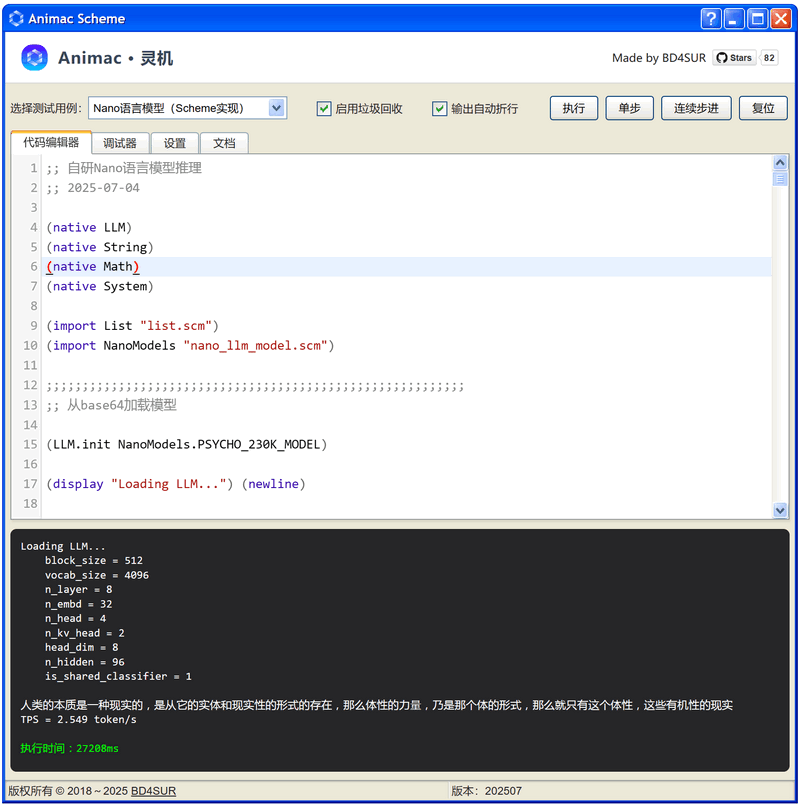Click the 82 stars count badge
The image size is (800, 806).
point(769,58)
